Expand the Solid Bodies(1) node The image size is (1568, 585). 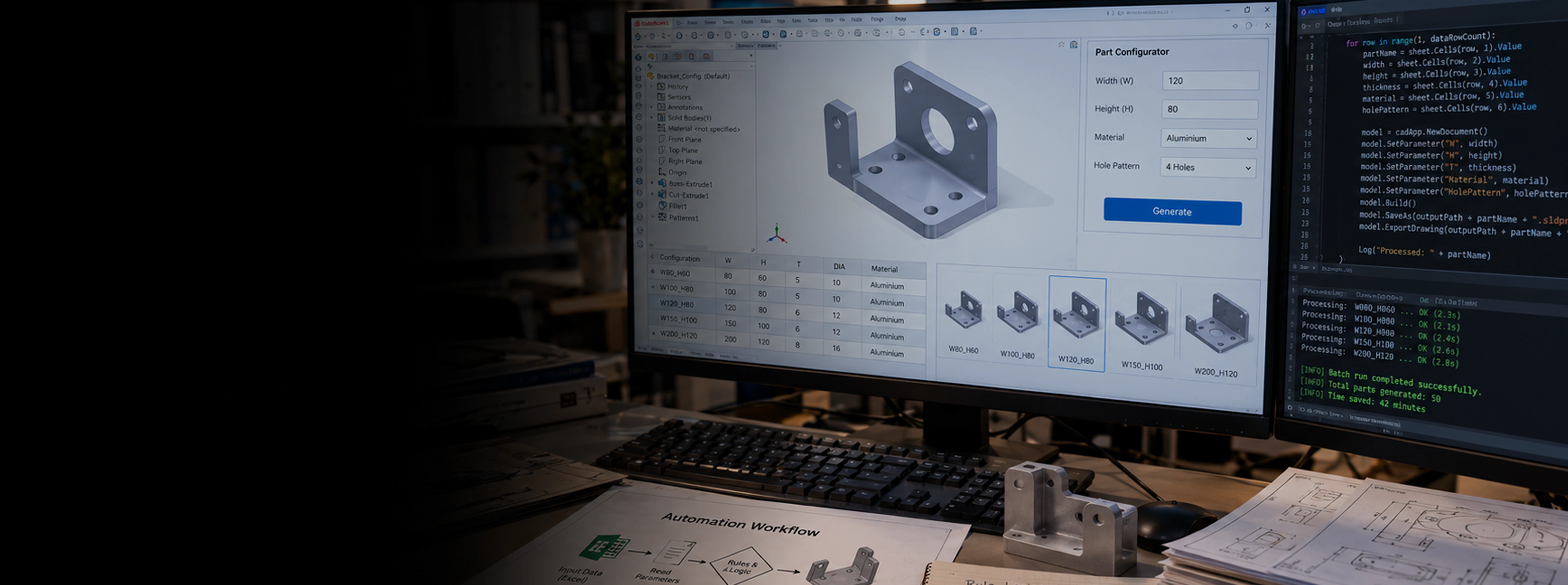pos(652,117)
